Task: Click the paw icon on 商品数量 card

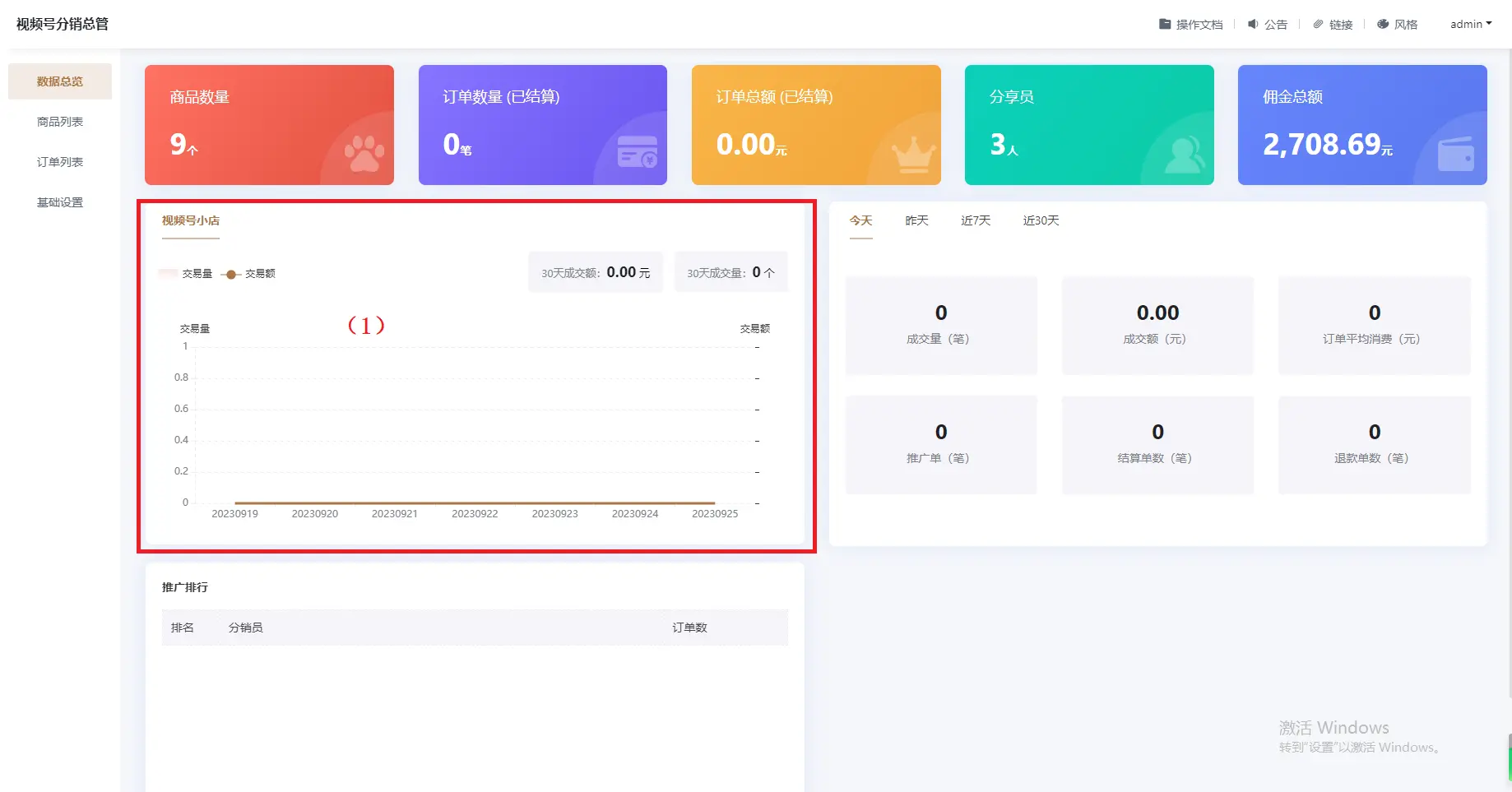Action: [x=364, y=154]
